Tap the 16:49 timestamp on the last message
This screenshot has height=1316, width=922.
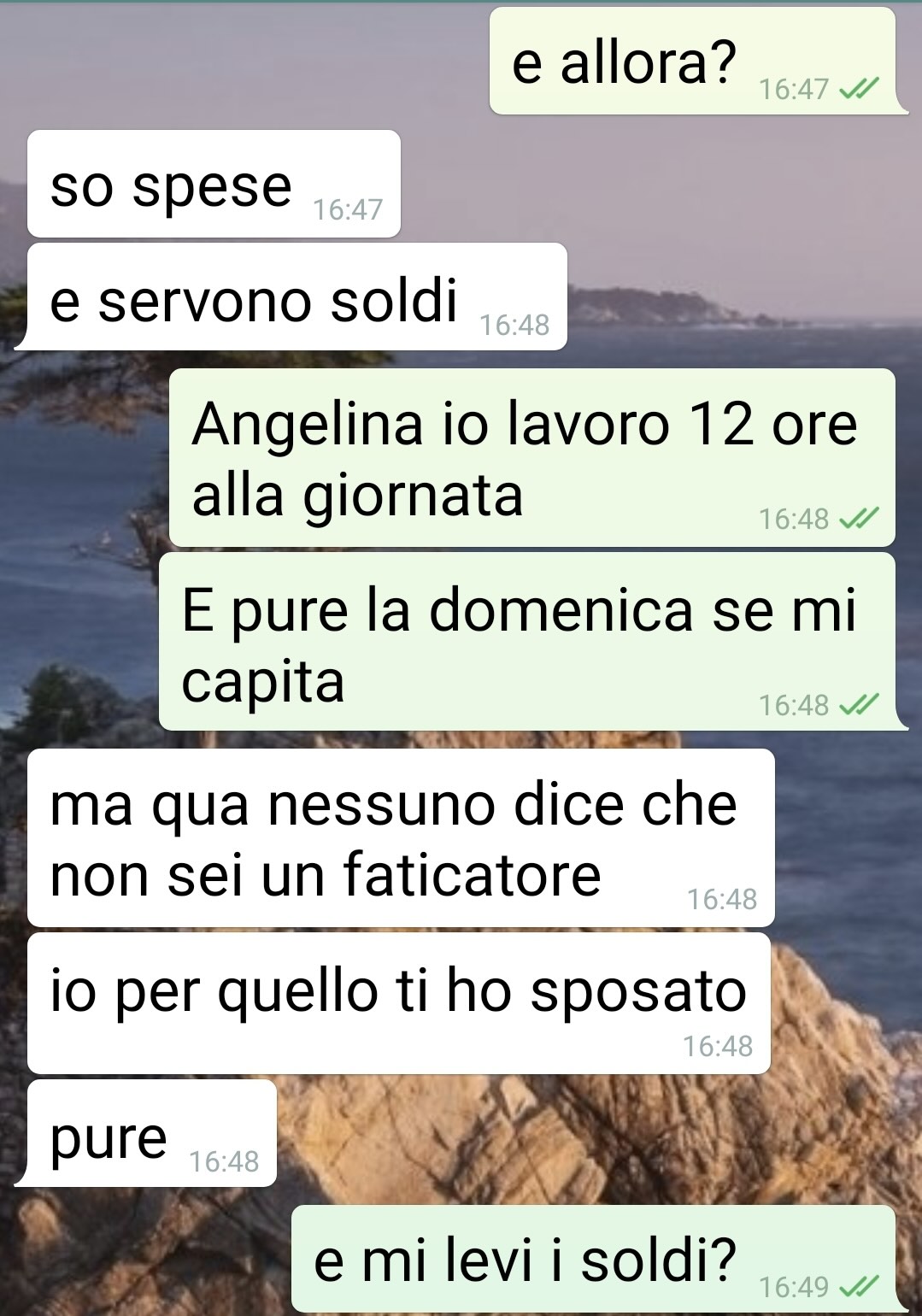click(x=794, y=1286)
